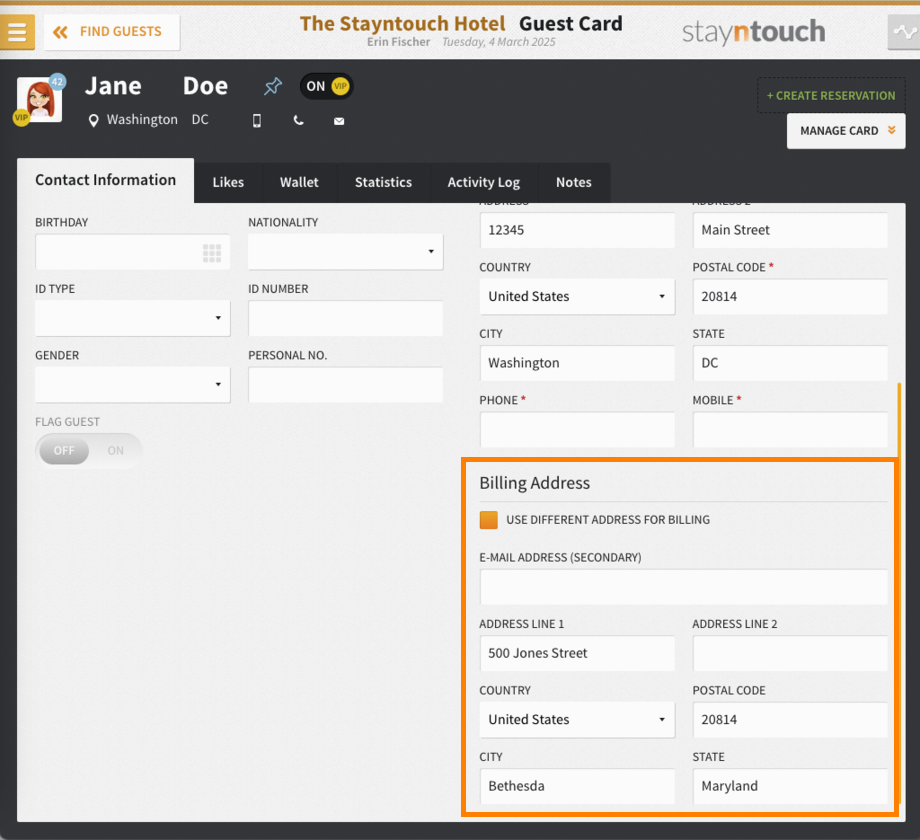Click Address Line 1 with 500 Jones Street

click(x=577, y=653)
